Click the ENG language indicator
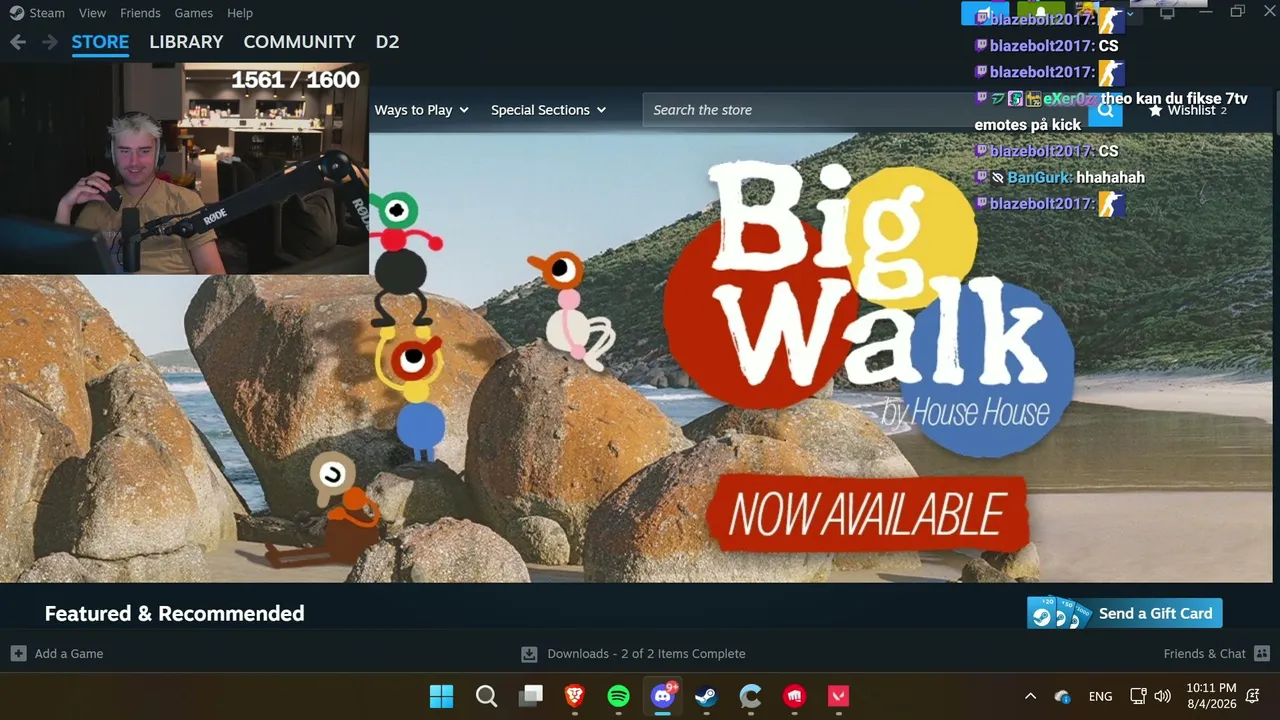Screen dimensions: 1280x720 pyautogui.click(x=1100, y=696)
